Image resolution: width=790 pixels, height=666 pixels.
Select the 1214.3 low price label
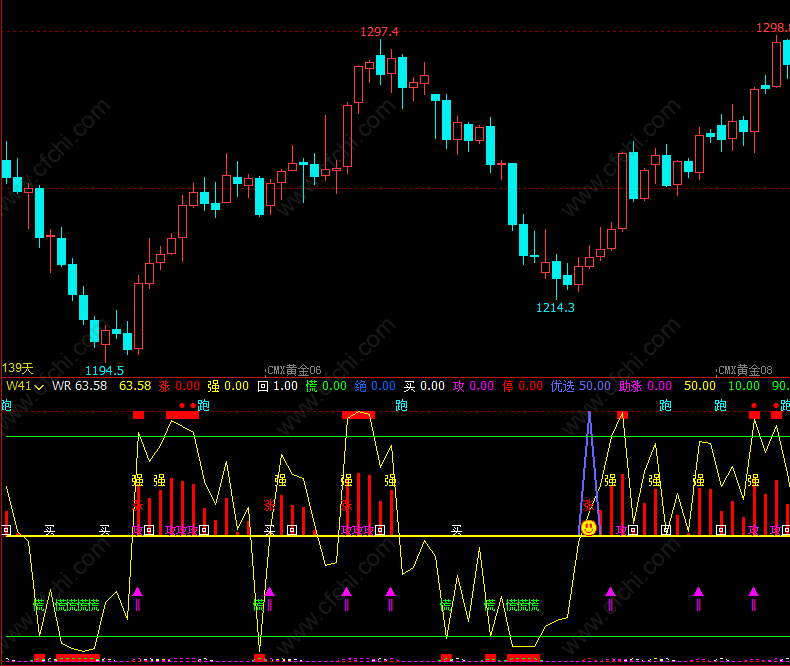click(x=555, y=308)
